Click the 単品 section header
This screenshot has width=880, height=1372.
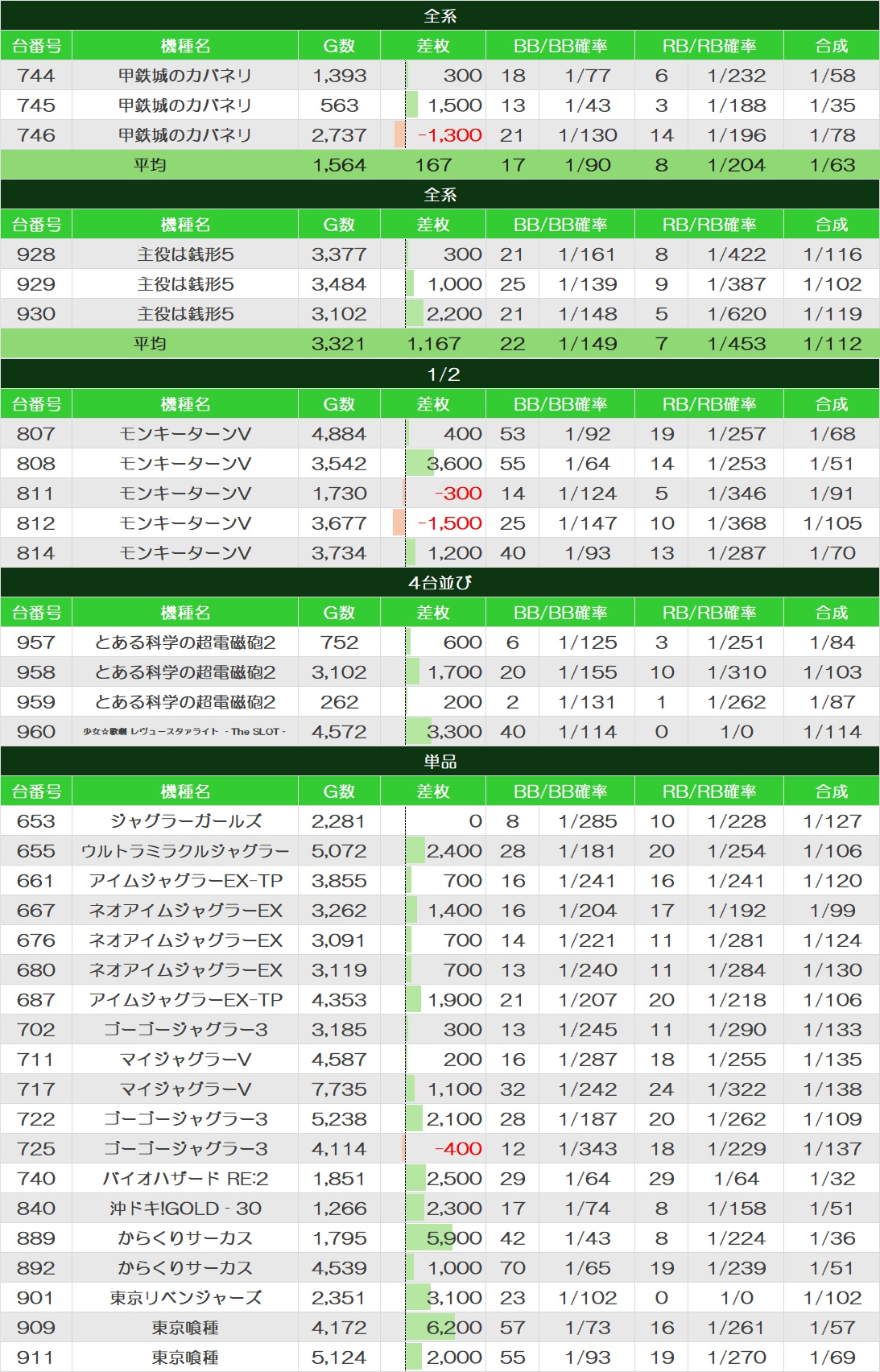pyautogui.click(x=440, y=762)
